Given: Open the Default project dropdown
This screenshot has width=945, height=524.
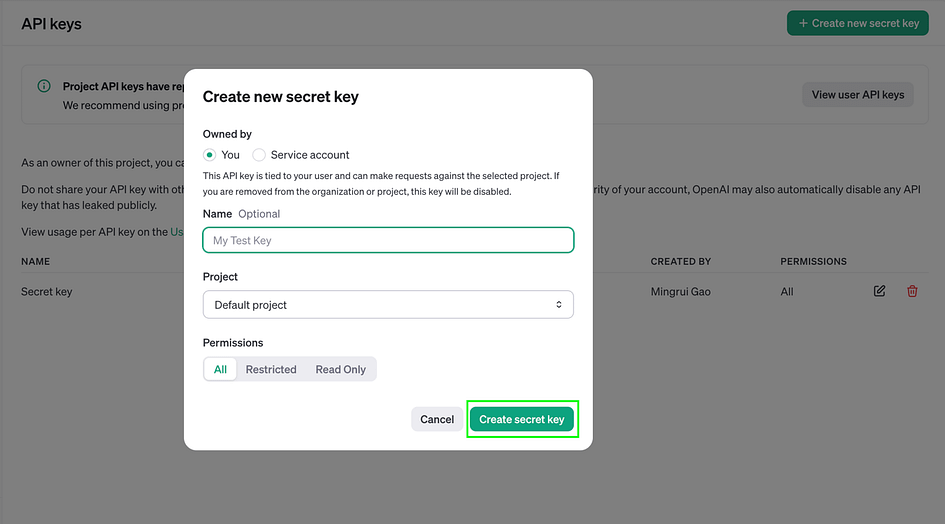Looking at the screenshot, I should point(388,305).
